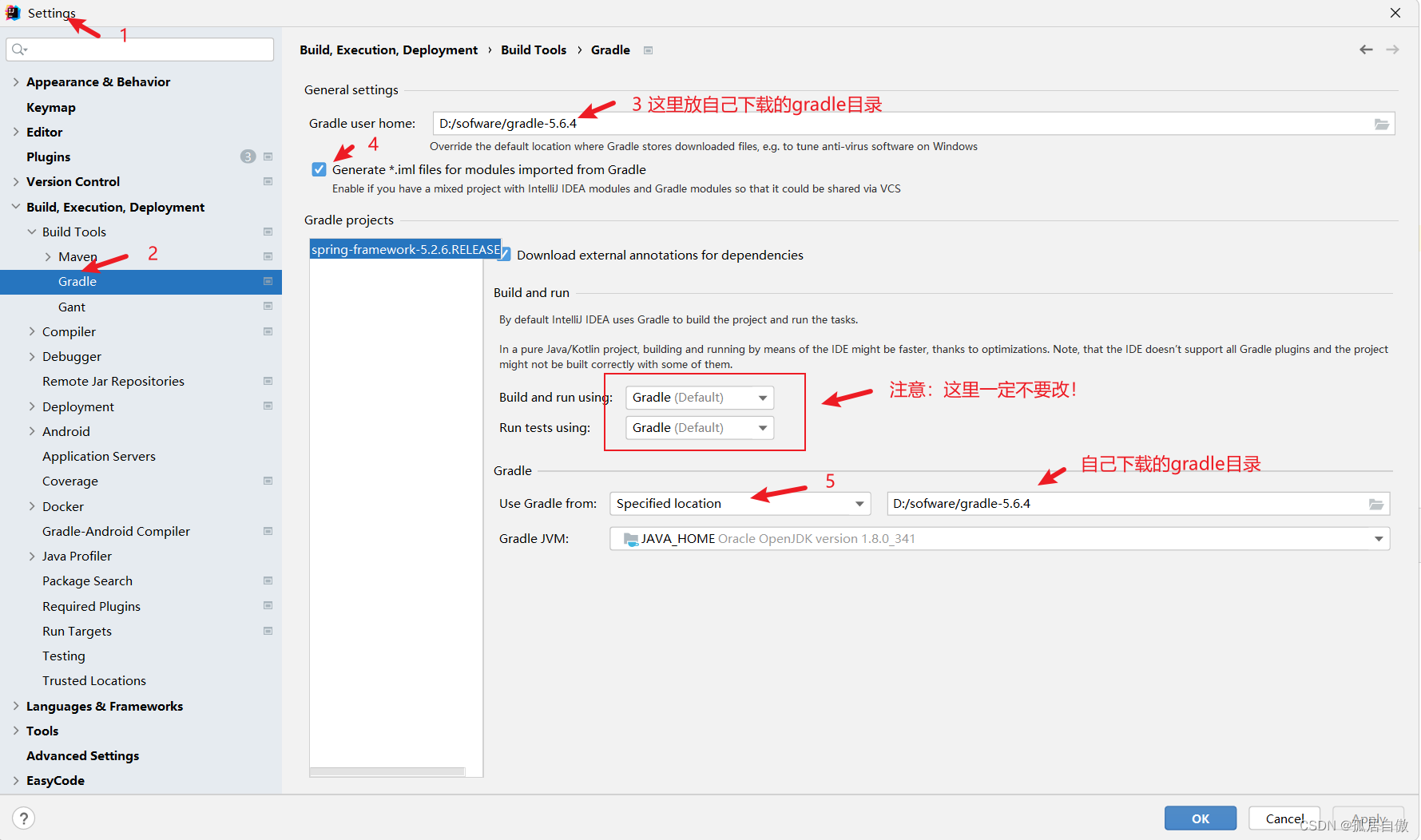Viewport: 1421px width, 840px height.
Task: Select Keymap in settings tree
Action: [51, 107]
